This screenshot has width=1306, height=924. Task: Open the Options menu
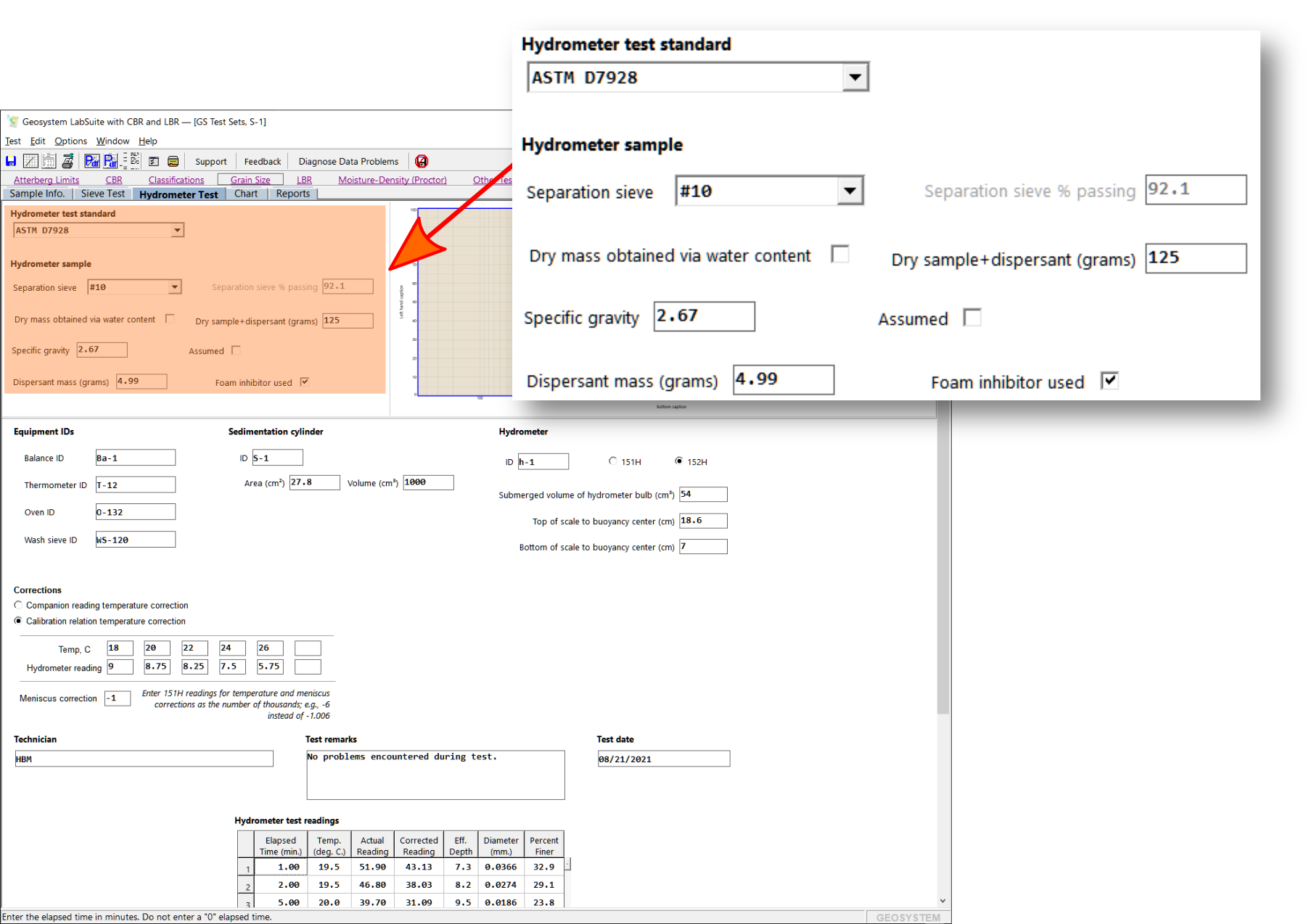point(70,141)
